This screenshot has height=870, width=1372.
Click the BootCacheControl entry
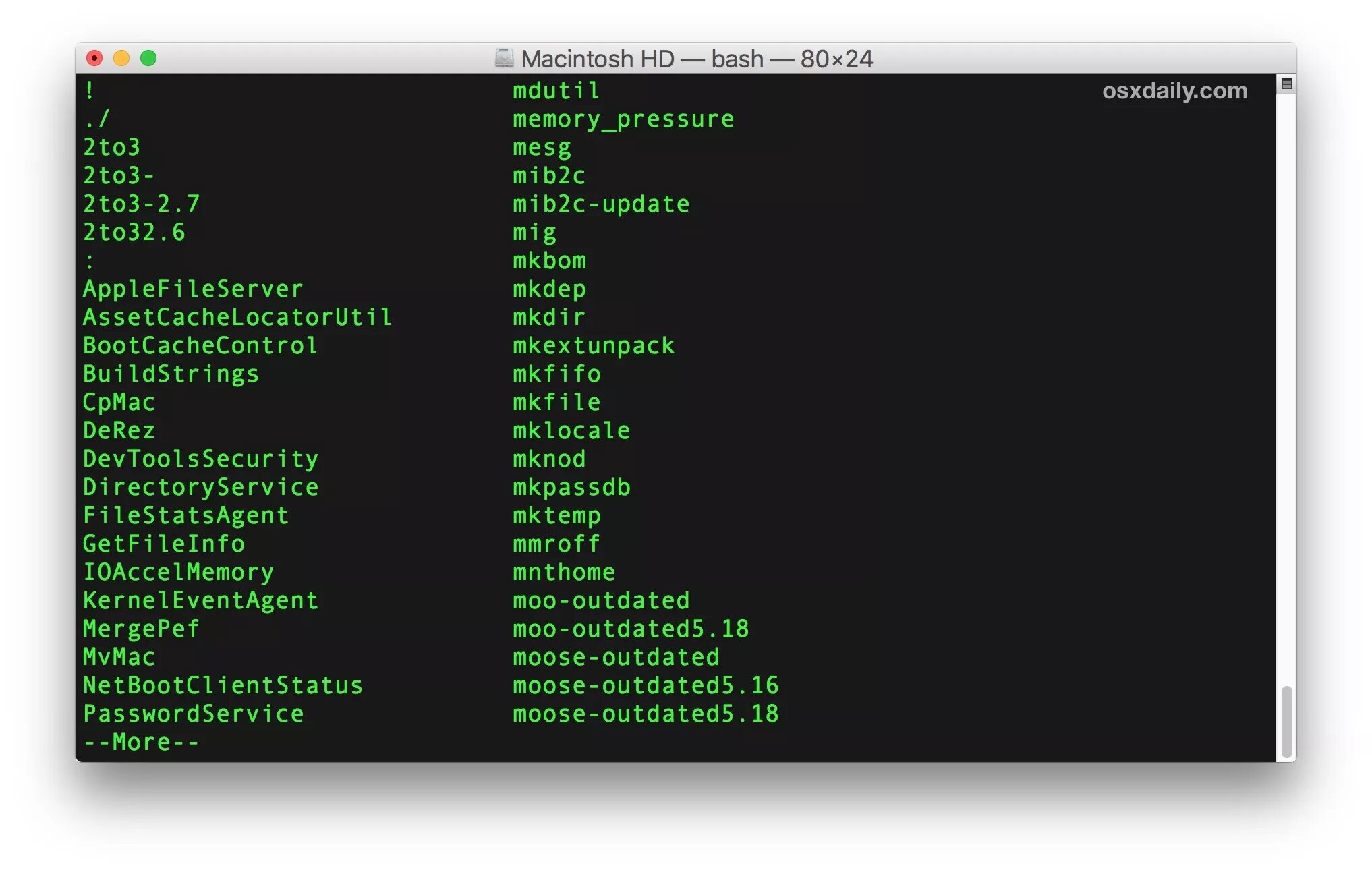point(197,347)
